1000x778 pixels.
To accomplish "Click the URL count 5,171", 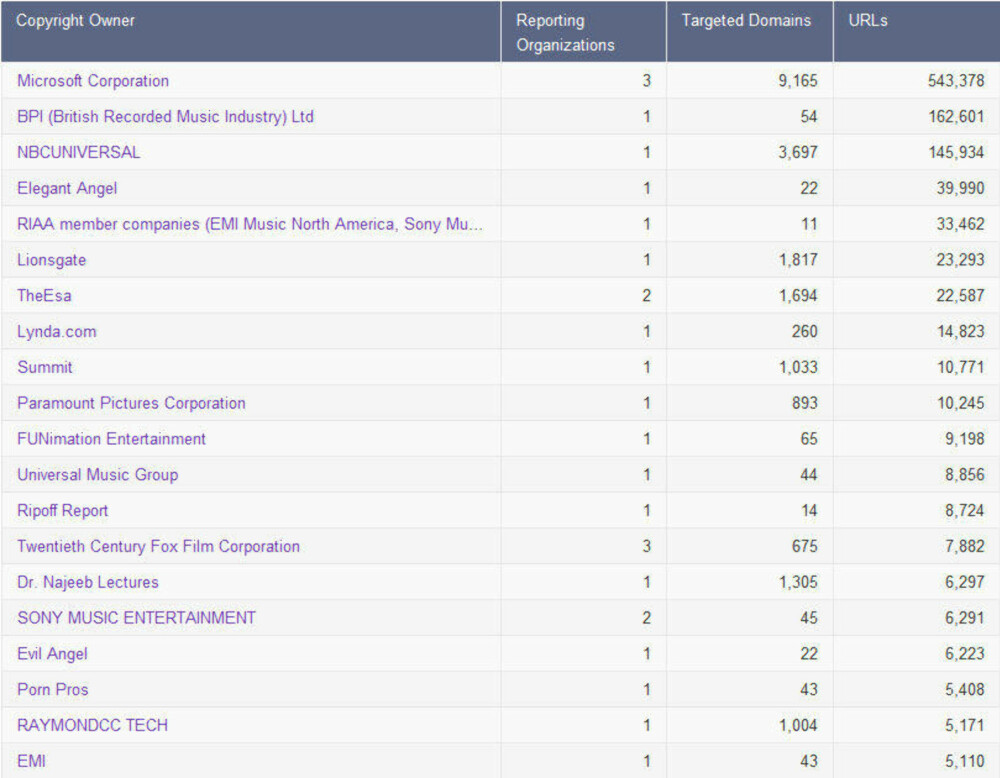I will tap(965, 726).
